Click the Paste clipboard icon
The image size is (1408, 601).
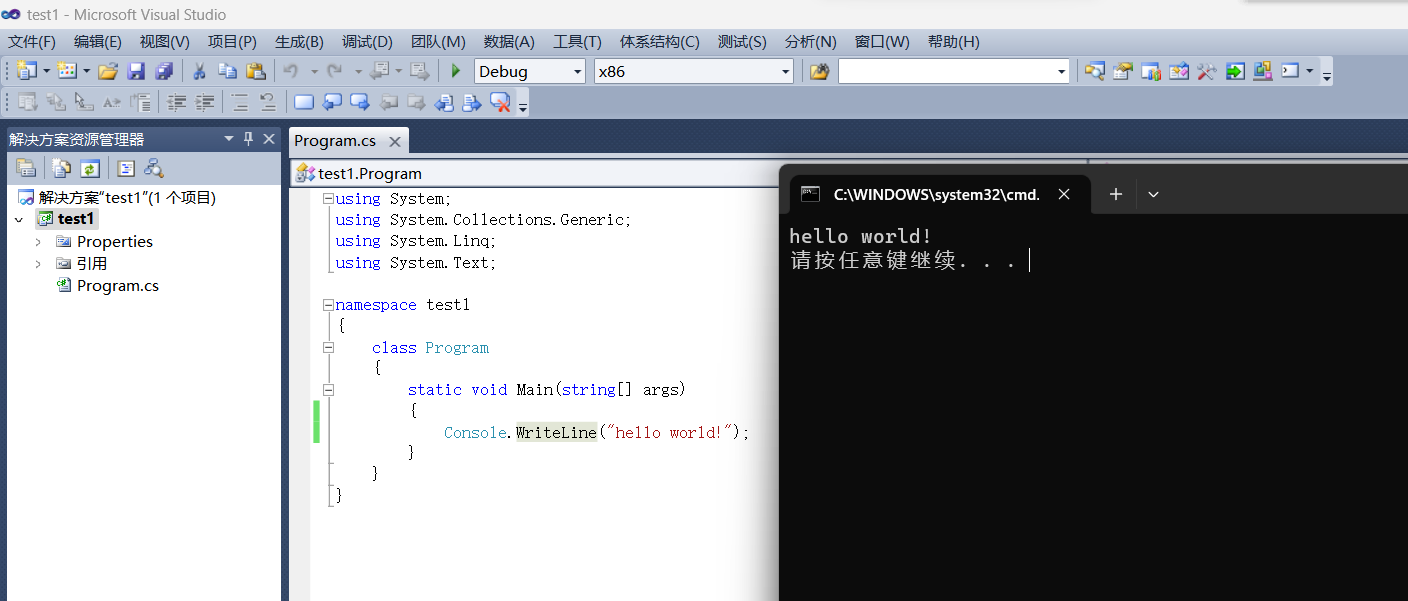(x=256, y=71)
